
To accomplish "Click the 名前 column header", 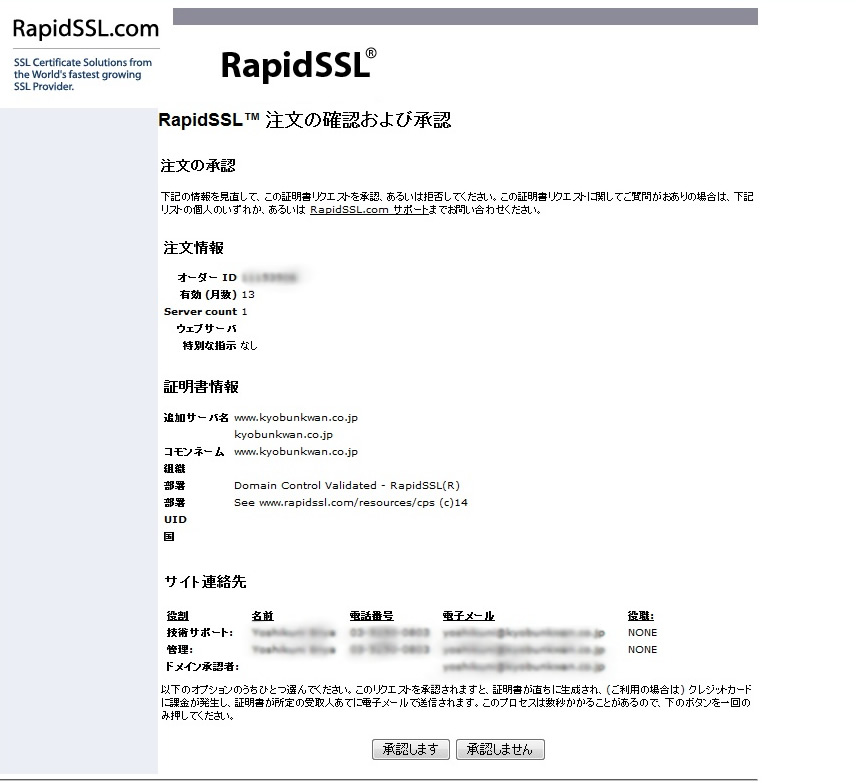I will [x=262, y=616].
